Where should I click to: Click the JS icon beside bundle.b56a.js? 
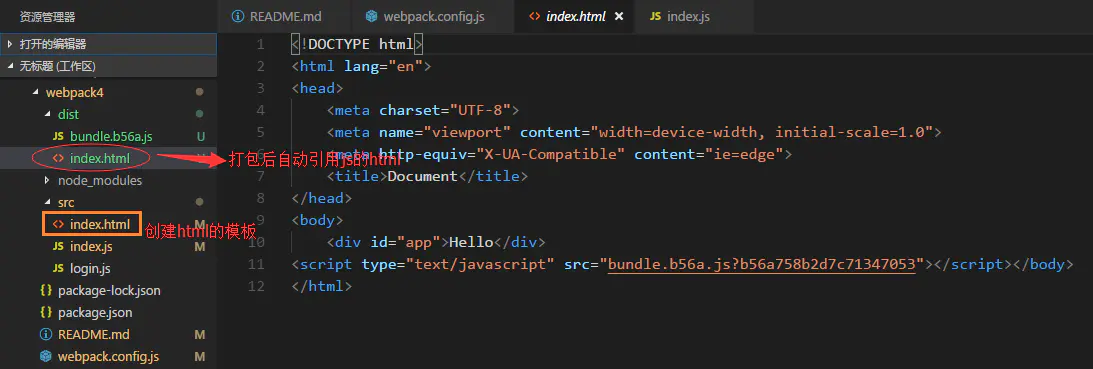pos(59,136)
